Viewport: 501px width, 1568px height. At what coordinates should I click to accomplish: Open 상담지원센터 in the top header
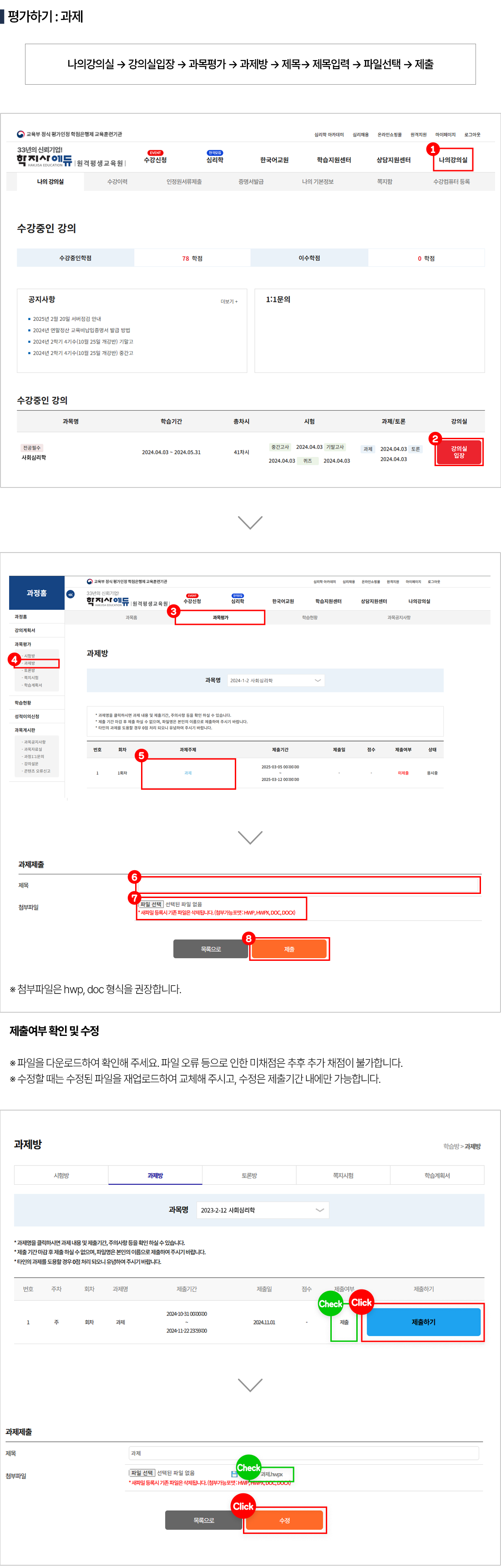[393, 160]
